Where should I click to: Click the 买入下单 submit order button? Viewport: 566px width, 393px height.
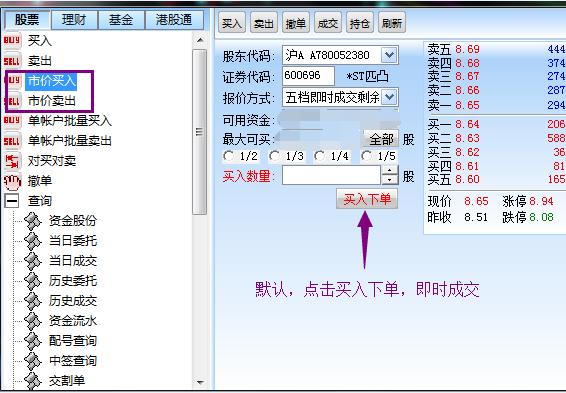coord(367,199)
